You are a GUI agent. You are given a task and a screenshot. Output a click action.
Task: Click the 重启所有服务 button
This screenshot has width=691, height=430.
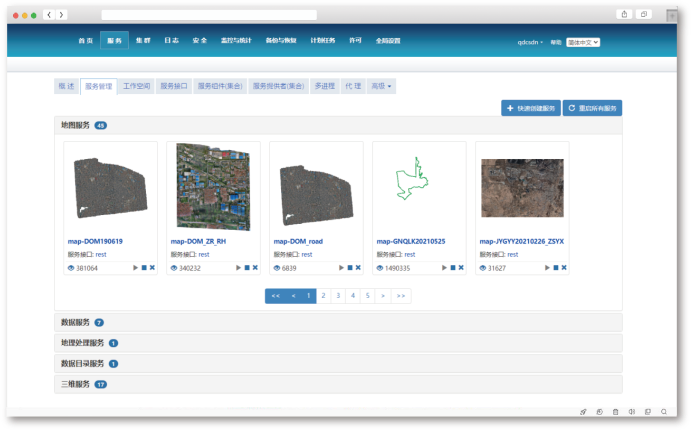tap(593, 107)
